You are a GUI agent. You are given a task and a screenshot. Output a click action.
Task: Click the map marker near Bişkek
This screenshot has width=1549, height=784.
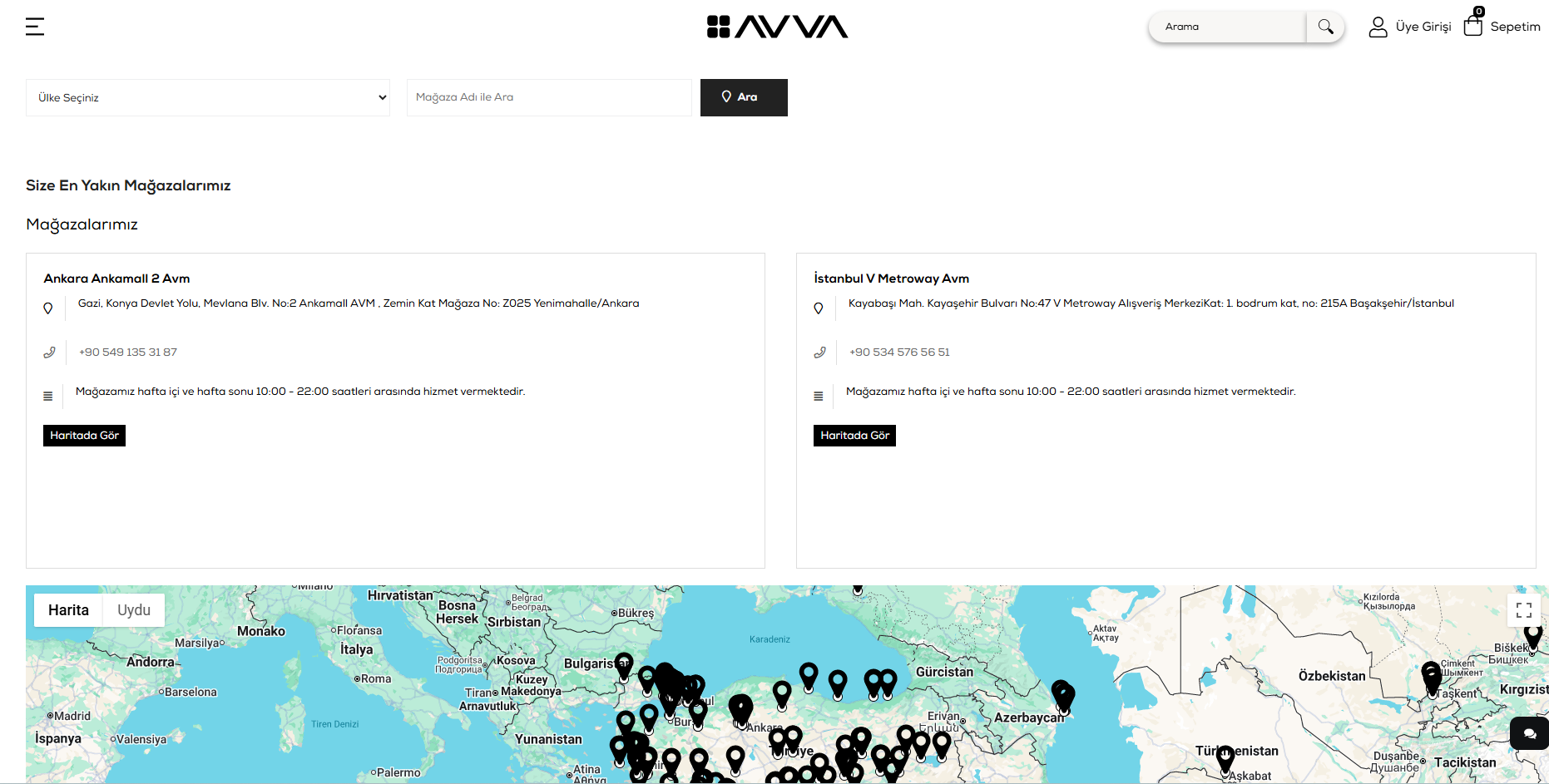[1533, 638]
